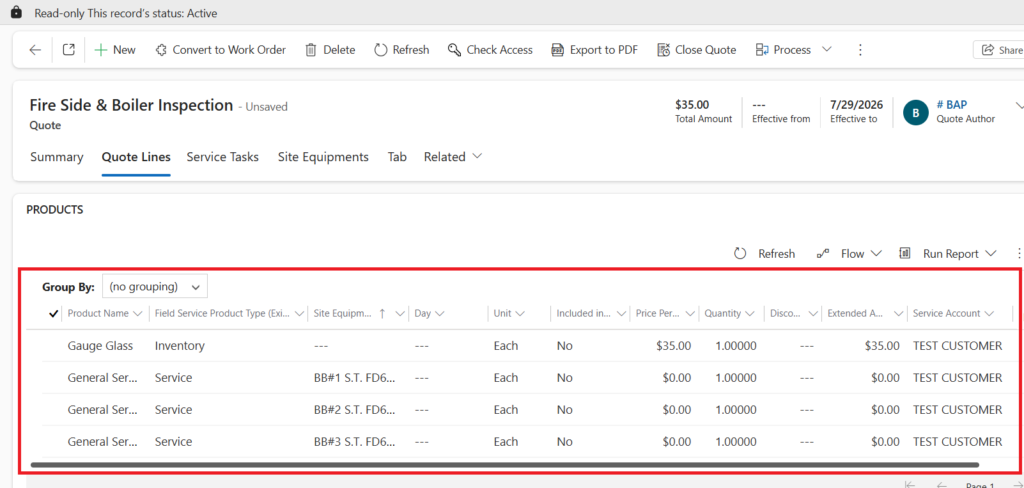Open the Run Report dropdown
This screenshot has height=488, width=1024.
[948, 253]
